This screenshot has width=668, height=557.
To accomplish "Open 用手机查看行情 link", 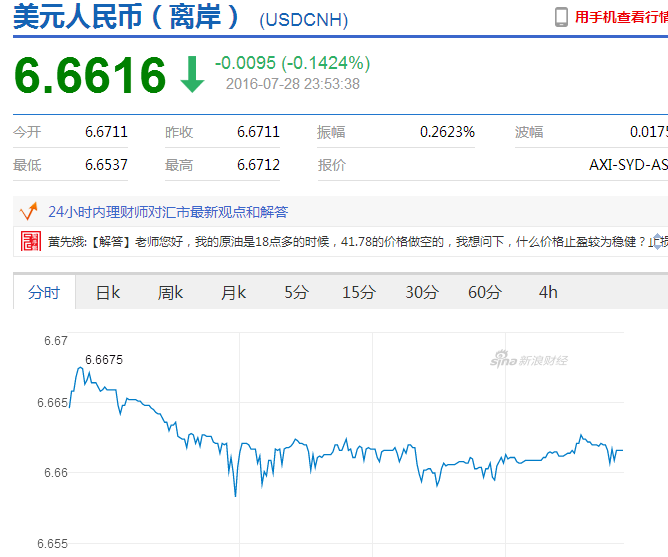I will (x=621, y=17).
